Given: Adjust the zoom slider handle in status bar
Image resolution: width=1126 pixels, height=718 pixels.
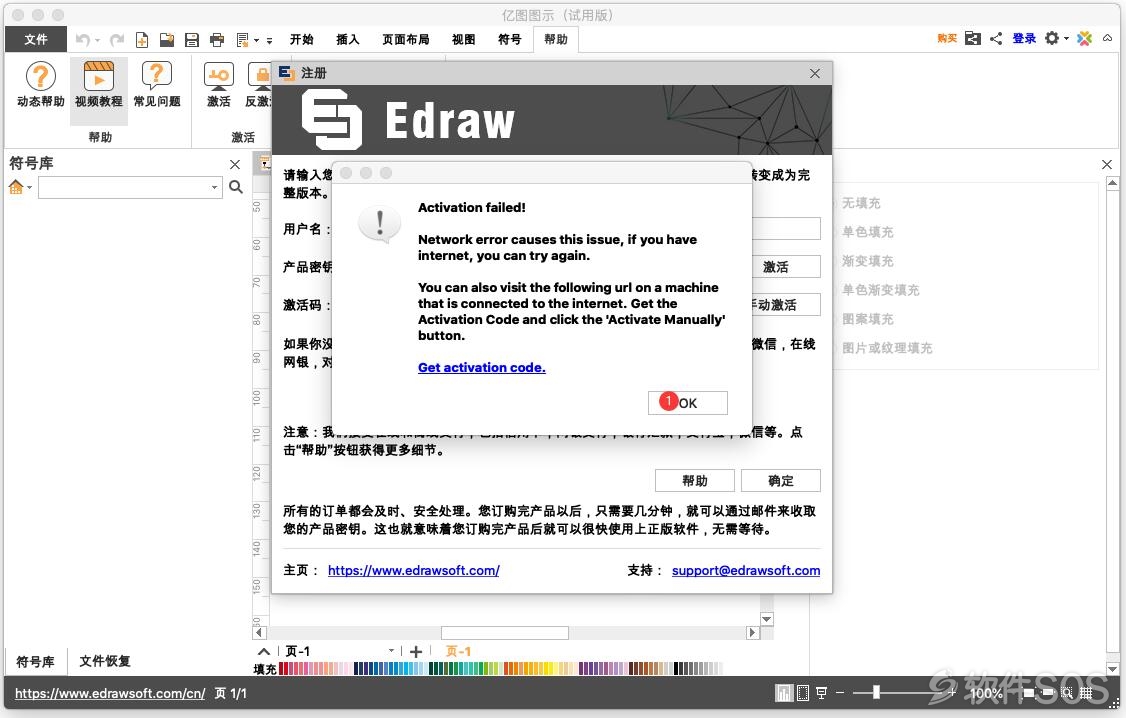Looking at the screenshot, I should [876, 692].
